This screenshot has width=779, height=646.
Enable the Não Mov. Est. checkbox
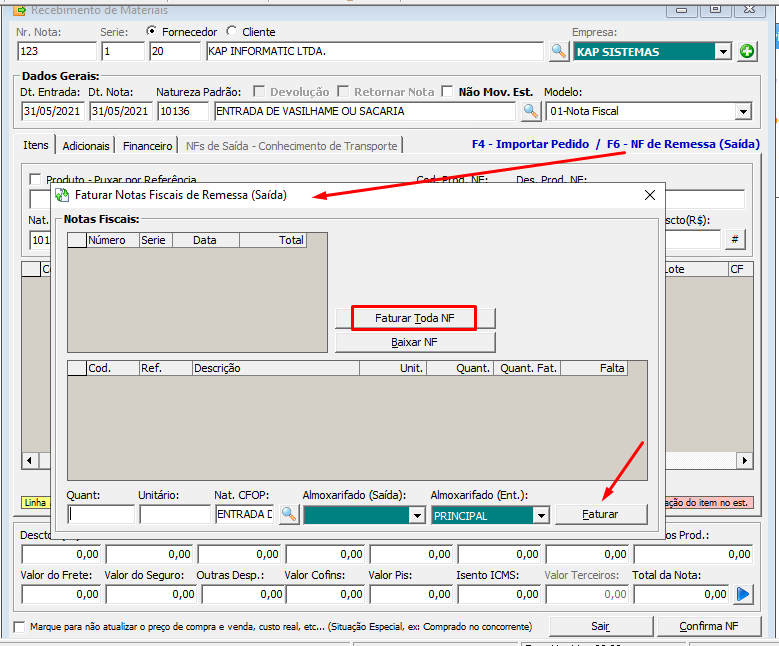pos(447,92)
